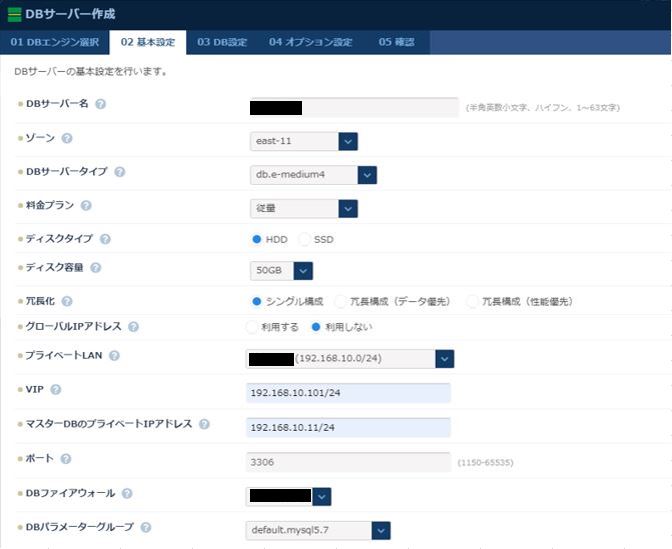Click the ディスクタイプ field label
The width and height of the screenshot is (672, 549).
[59, 239]
